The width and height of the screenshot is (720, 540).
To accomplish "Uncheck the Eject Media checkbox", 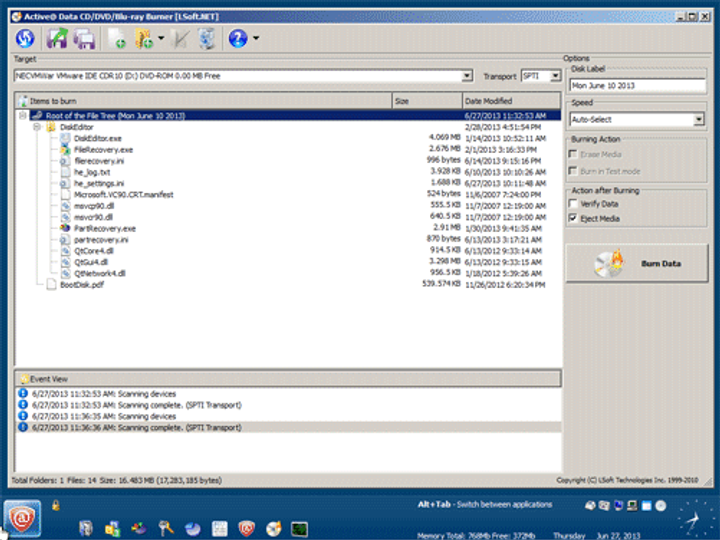I will [573, 218].
